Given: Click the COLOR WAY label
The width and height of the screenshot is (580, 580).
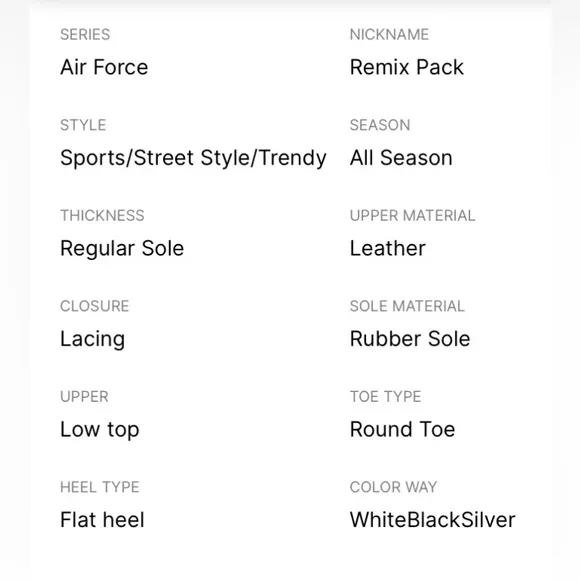Looking at the screenshot, I should (x=393, y=487).
